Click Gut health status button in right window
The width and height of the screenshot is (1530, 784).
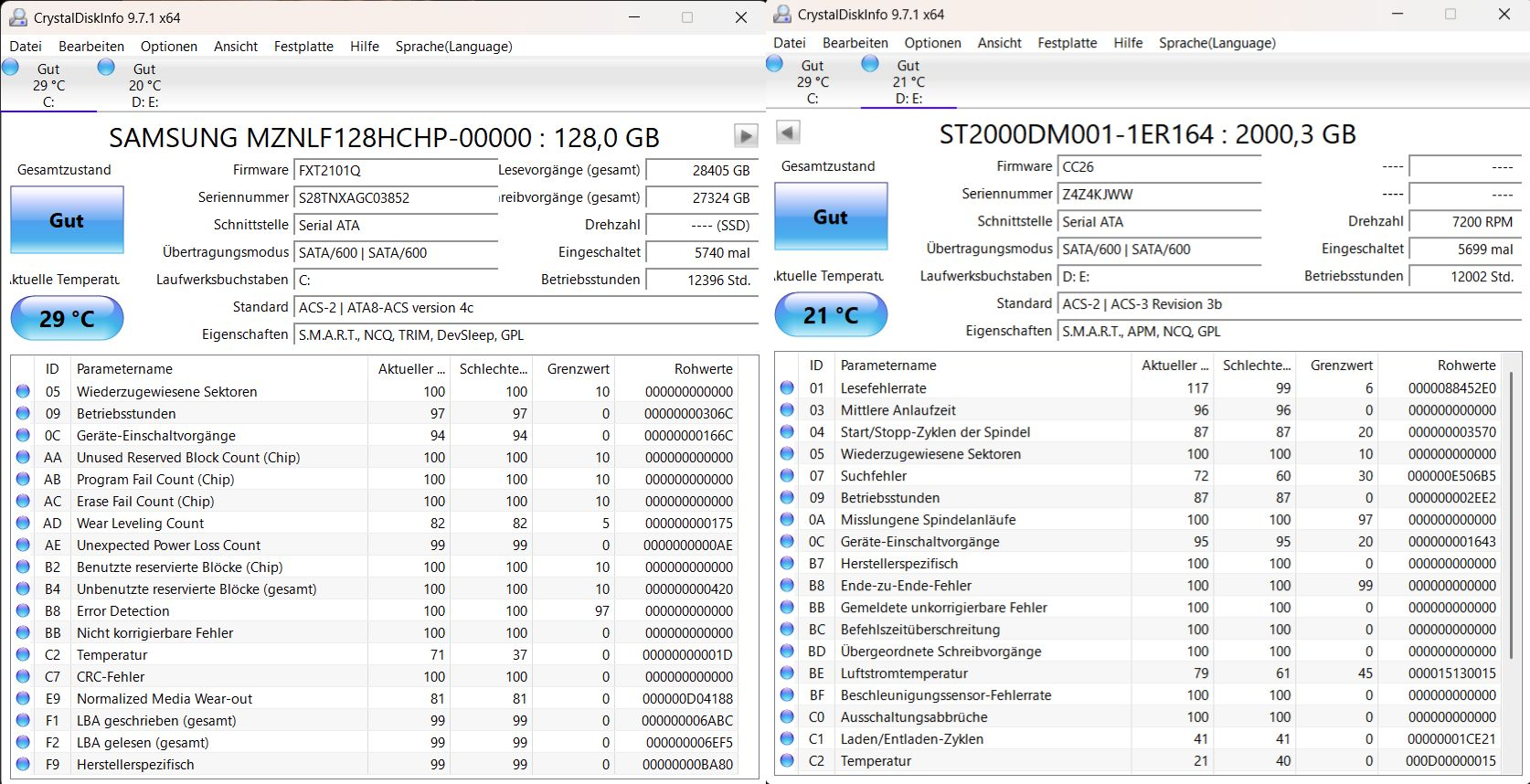[831, 217]
